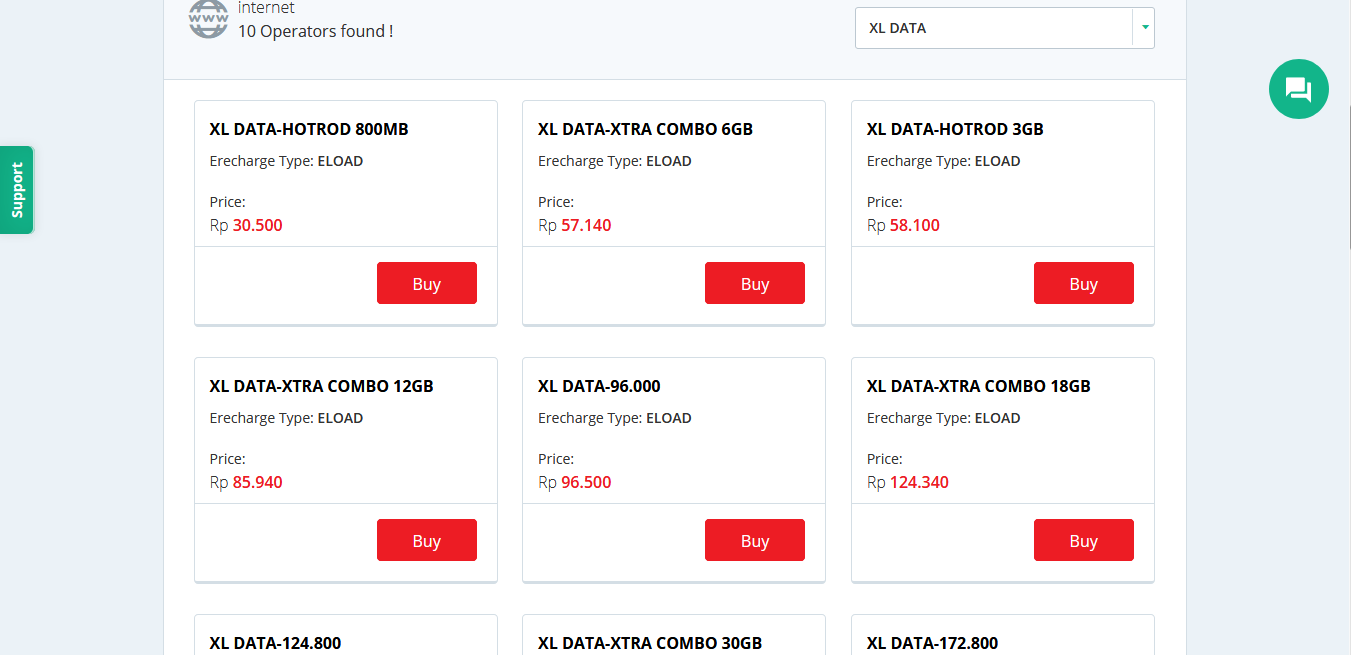Click the XL DATA-124.800 card title

point(275,643)
